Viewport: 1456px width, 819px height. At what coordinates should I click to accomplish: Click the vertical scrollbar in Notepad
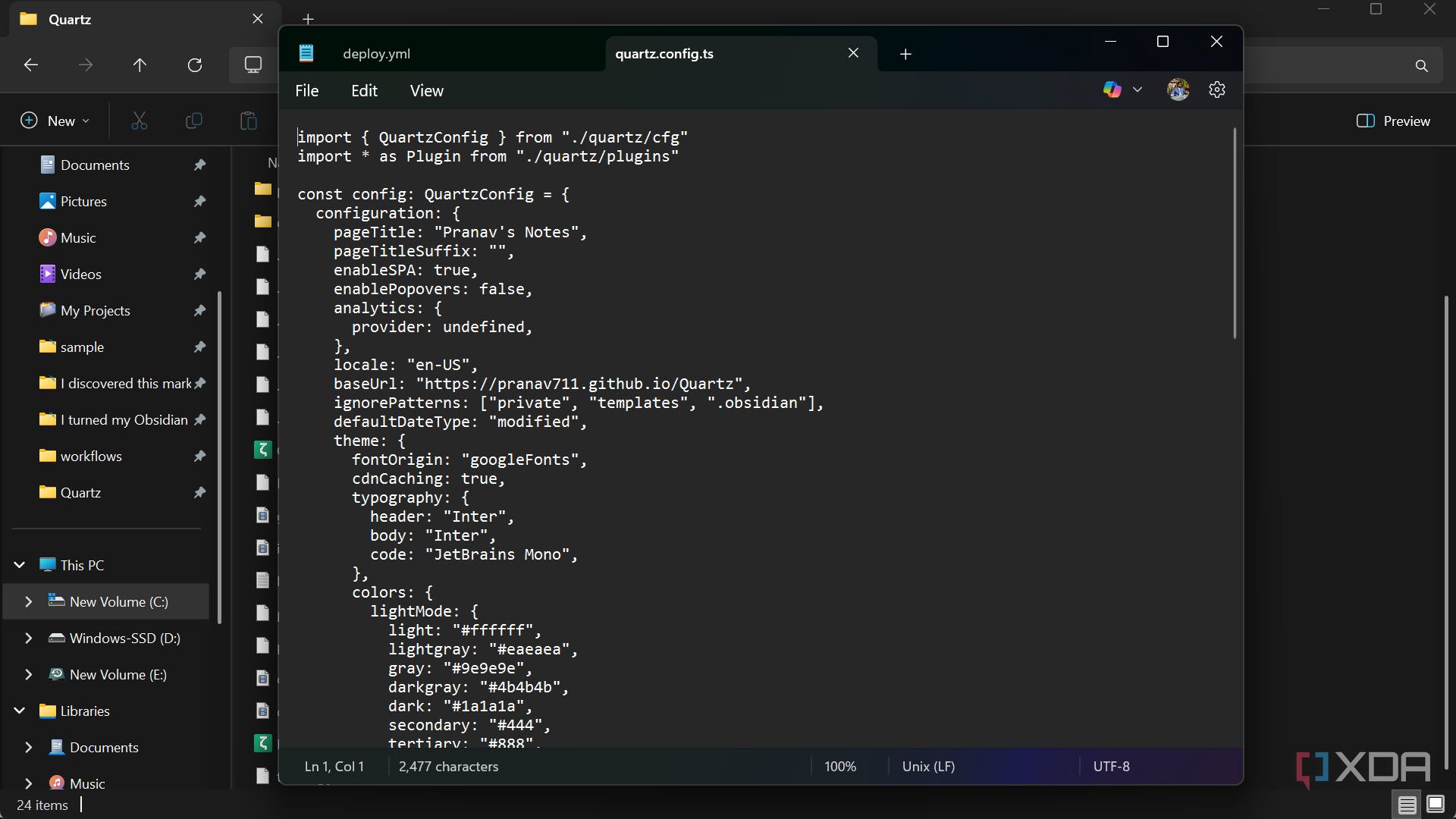(x=1235, y=231)
